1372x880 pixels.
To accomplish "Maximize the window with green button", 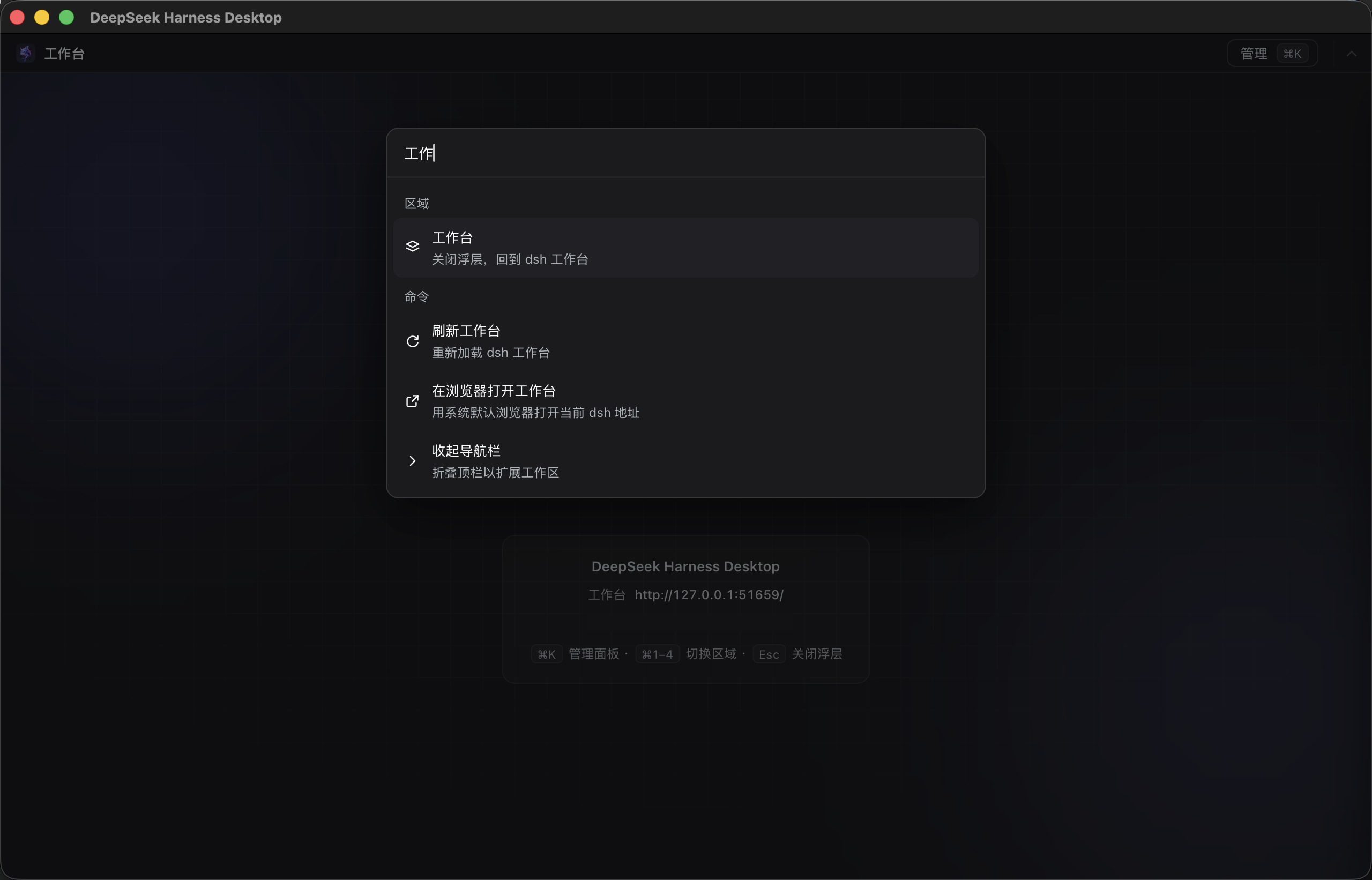I will coord(66,17).
